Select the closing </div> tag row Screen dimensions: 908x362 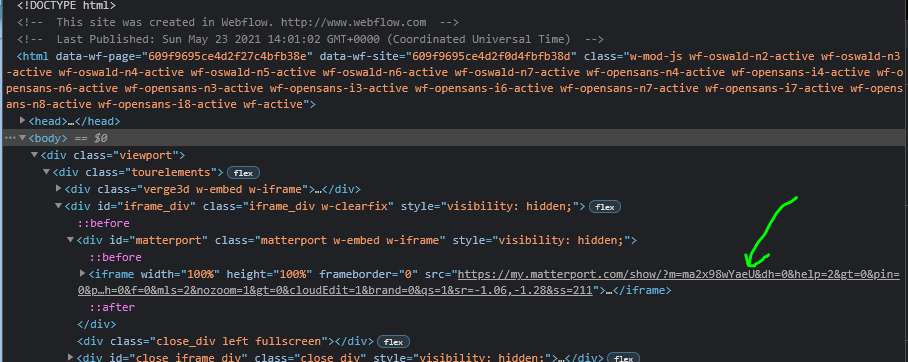coord(97,324)
